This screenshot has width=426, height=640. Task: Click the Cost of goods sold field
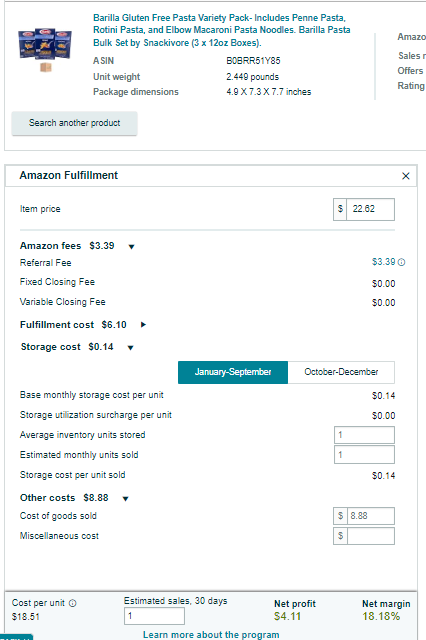coord(371,516)
